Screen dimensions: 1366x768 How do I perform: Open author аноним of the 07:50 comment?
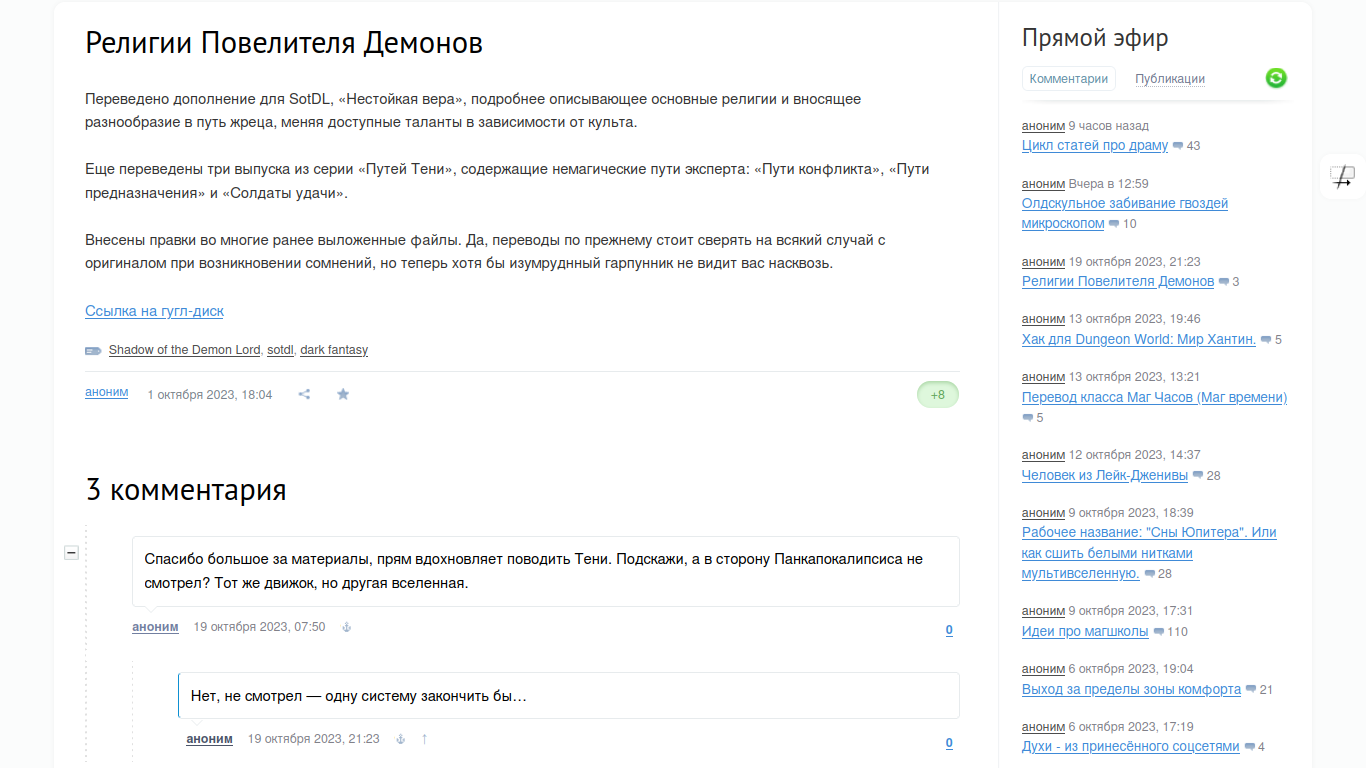pos(155,627)
